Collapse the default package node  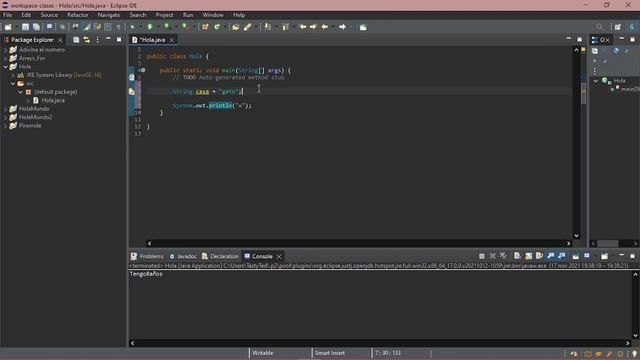pos(20,92)
